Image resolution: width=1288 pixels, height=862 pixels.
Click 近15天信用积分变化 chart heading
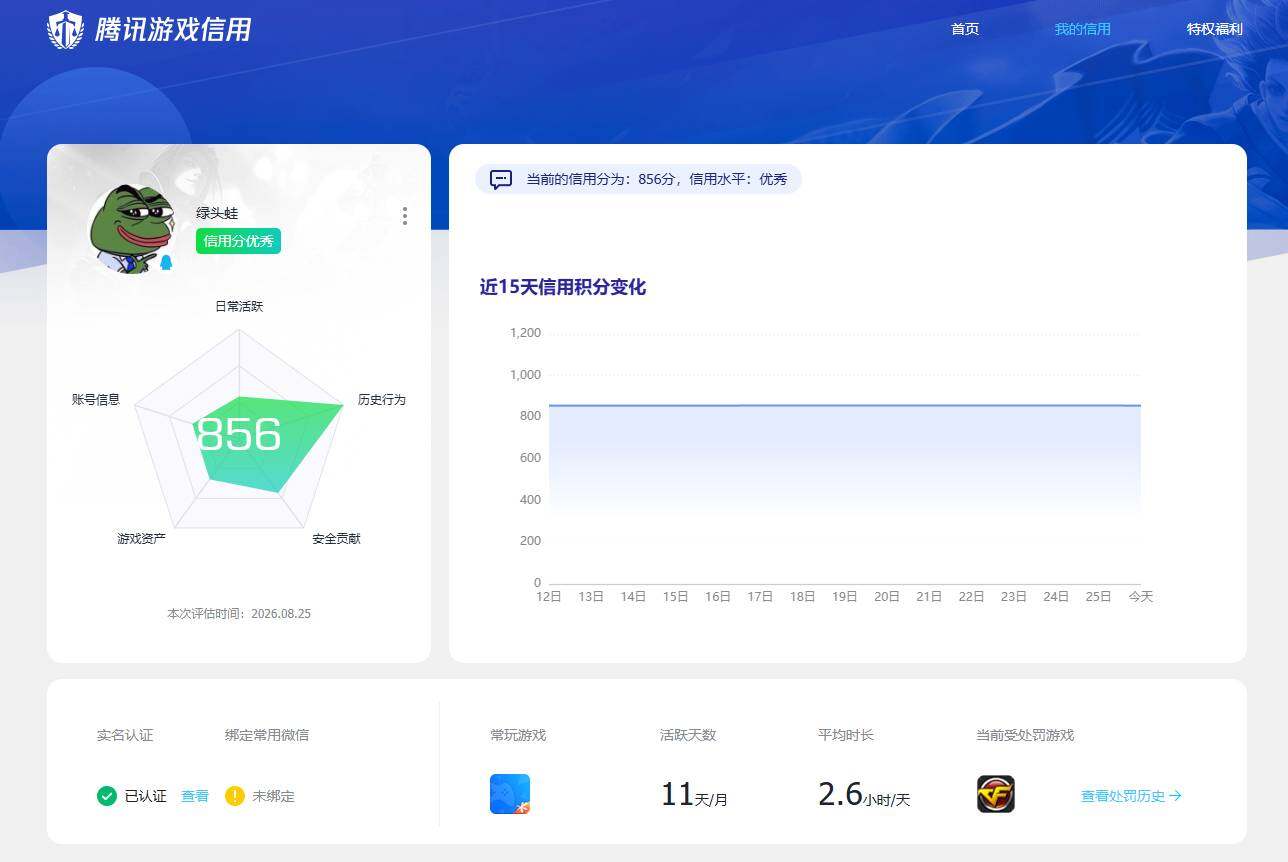(563, 287)
